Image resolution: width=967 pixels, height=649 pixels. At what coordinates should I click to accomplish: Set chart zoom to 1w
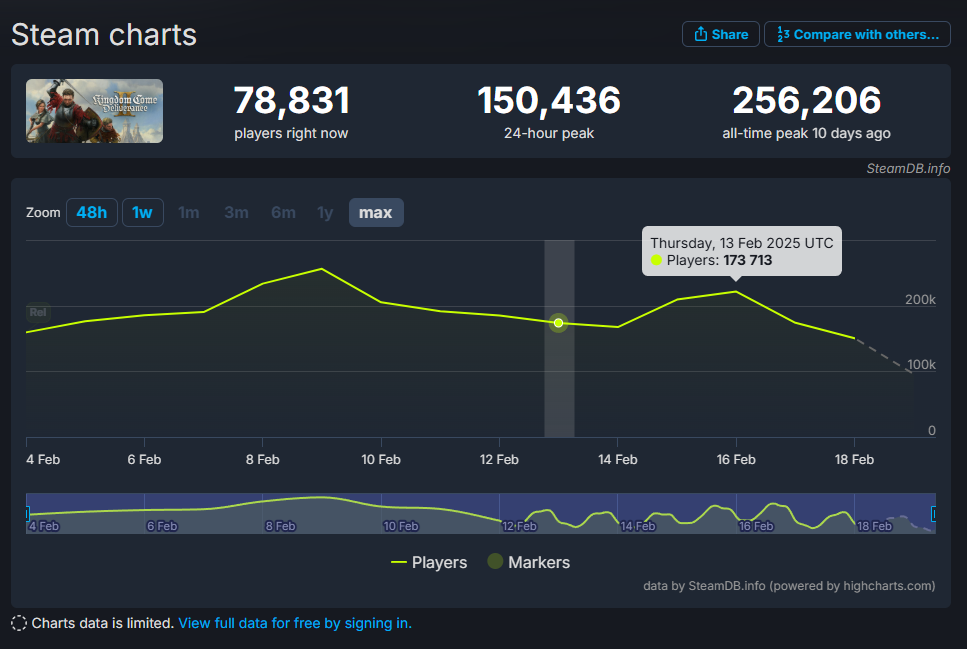(142, 212)
